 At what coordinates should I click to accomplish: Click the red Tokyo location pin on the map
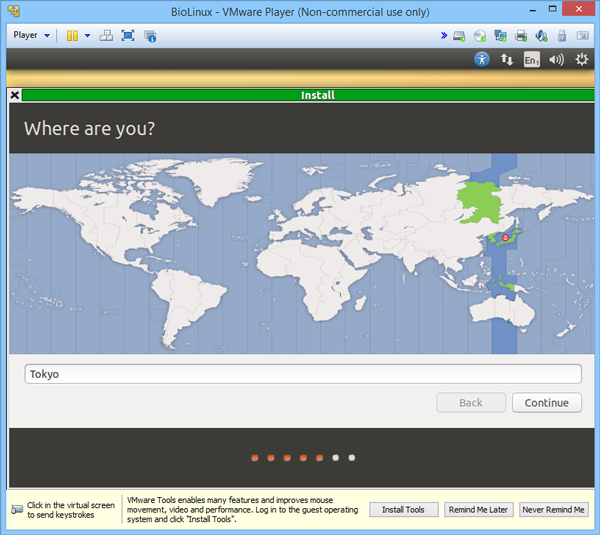click(x=505, y=238)
